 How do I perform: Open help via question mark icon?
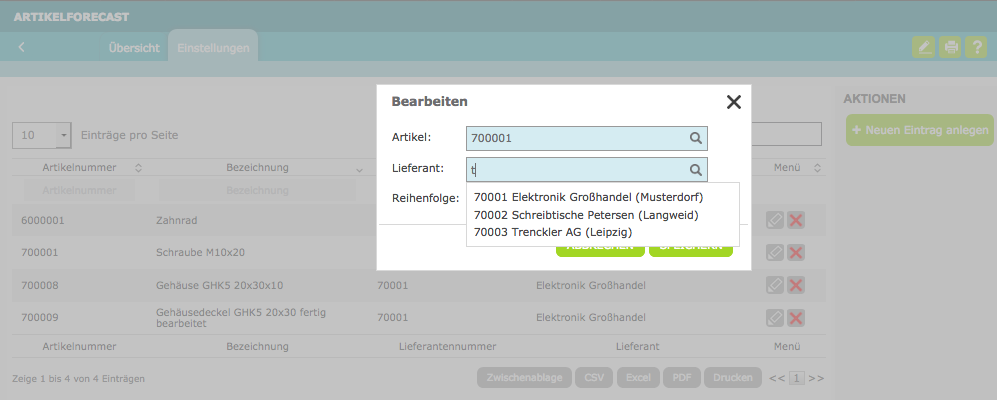point(976,47)
